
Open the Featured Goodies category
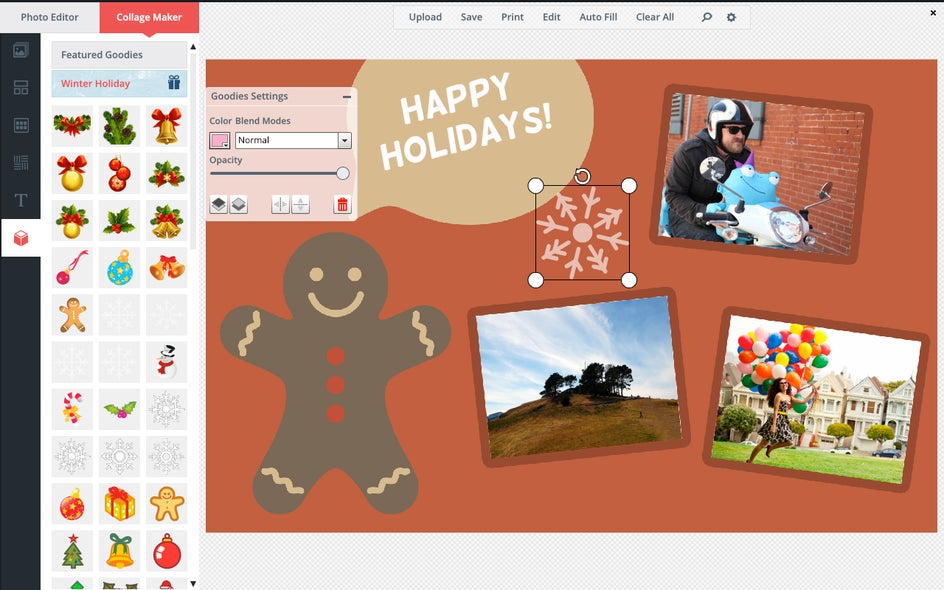tap(119, 55)
